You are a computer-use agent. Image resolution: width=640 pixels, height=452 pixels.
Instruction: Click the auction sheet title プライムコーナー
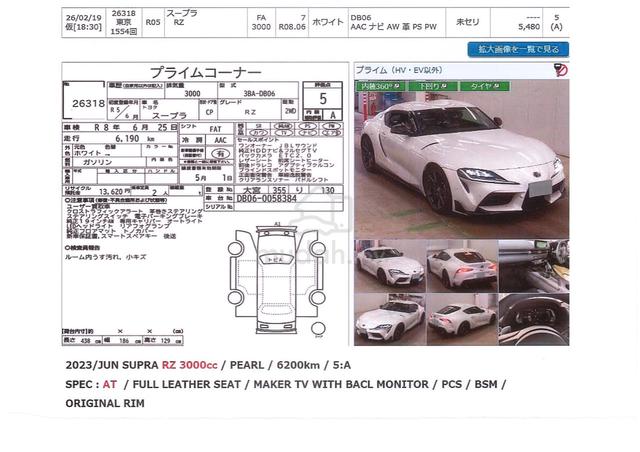click(x=205, y=72)
